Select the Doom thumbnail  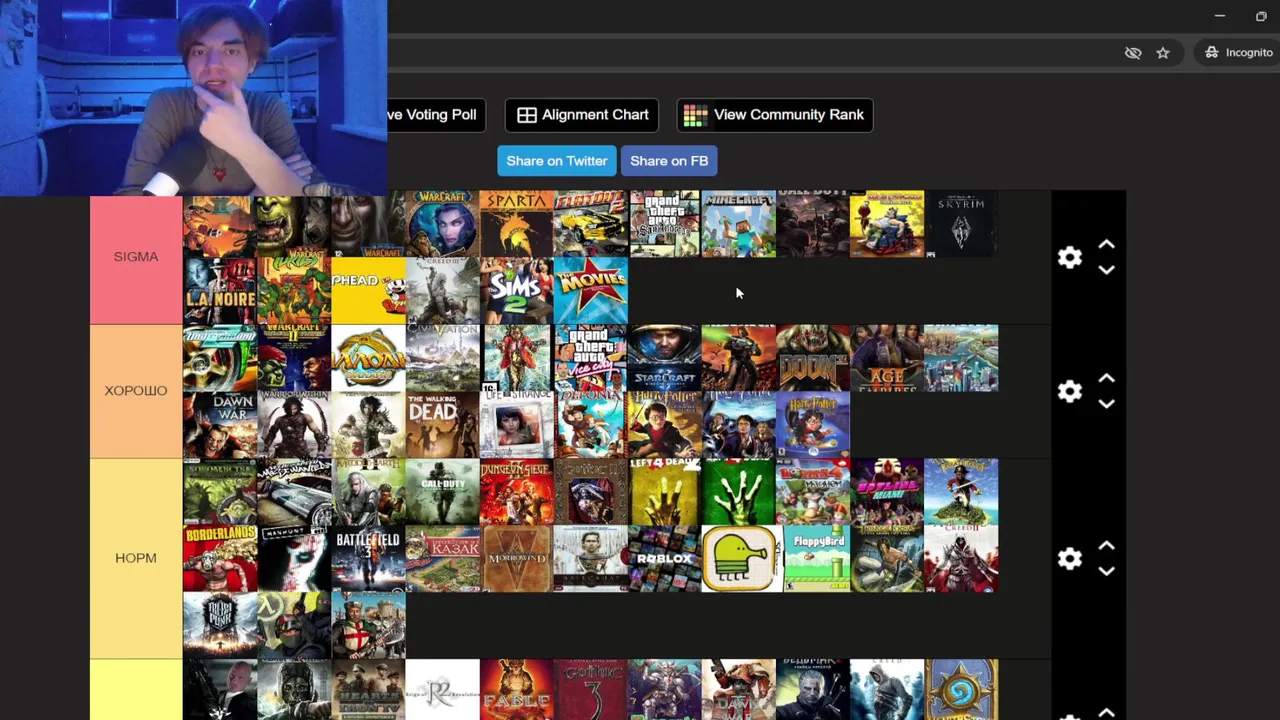pos(813,358)
